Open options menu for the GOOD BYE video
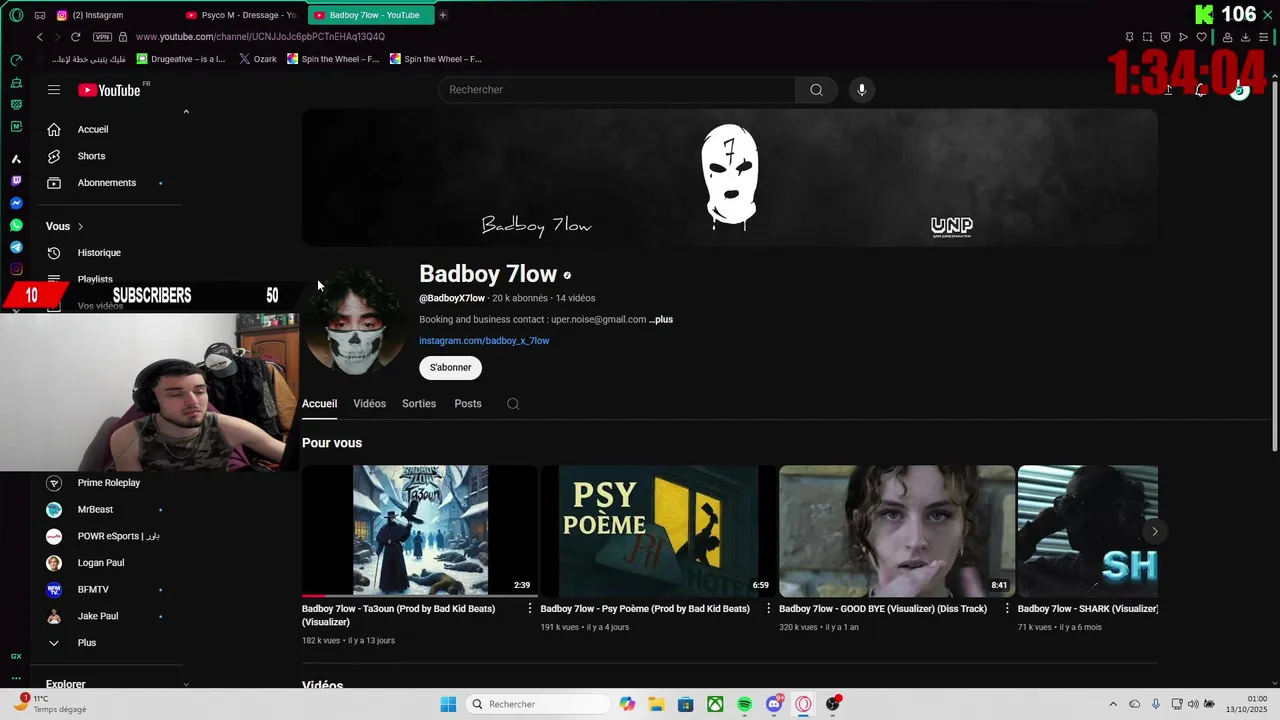This screenshot has width=1280, height=720. point(1007,608)
